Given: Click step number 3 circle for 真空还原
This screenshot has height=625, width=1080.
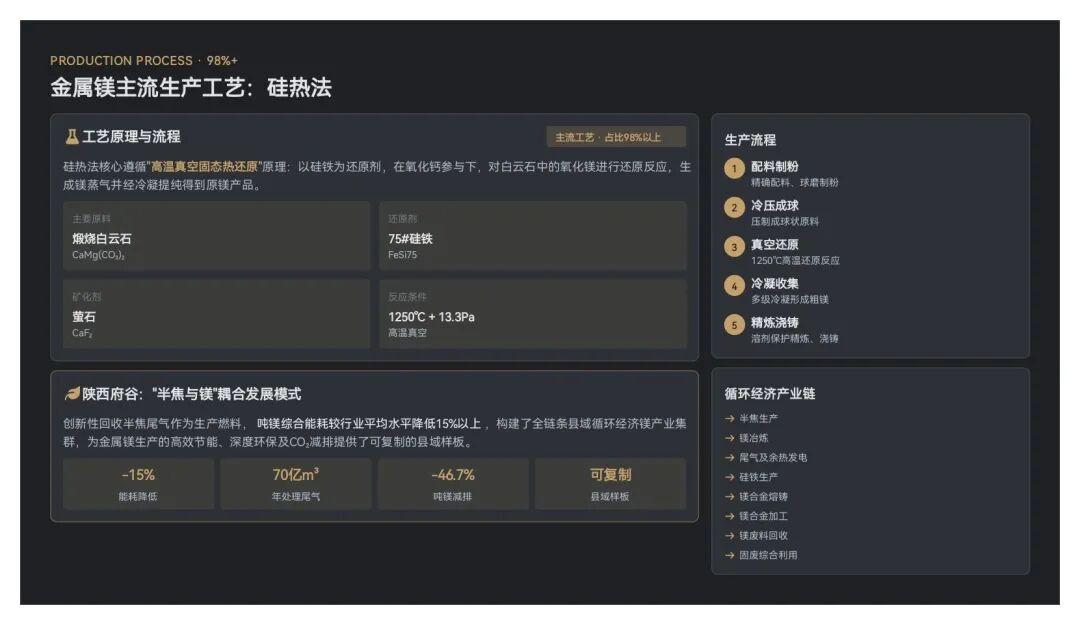Looking at the screenshot, I should [x=735, y=247].
